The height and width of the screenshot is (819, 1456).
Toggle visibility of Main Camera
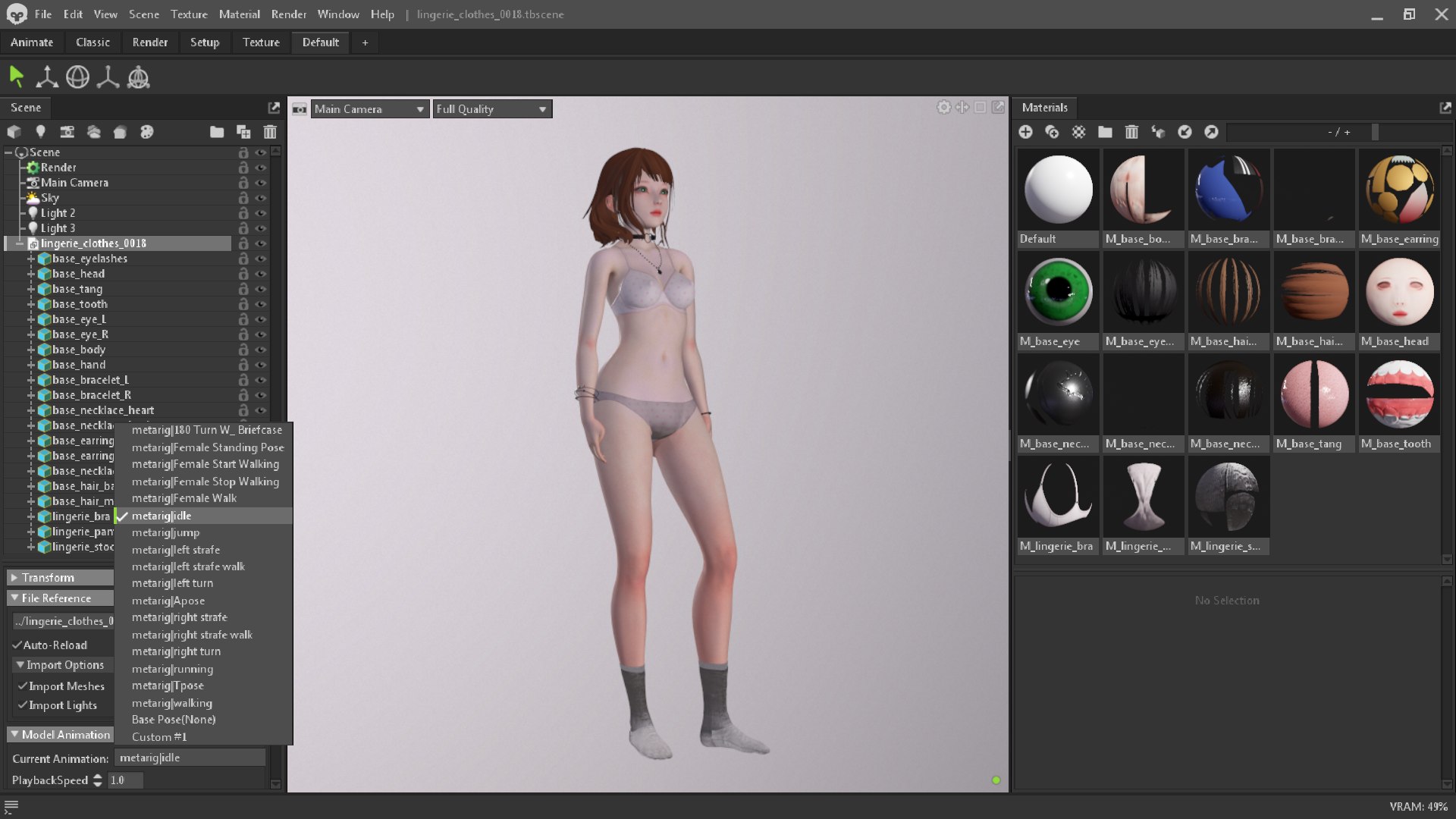[260, 183]
